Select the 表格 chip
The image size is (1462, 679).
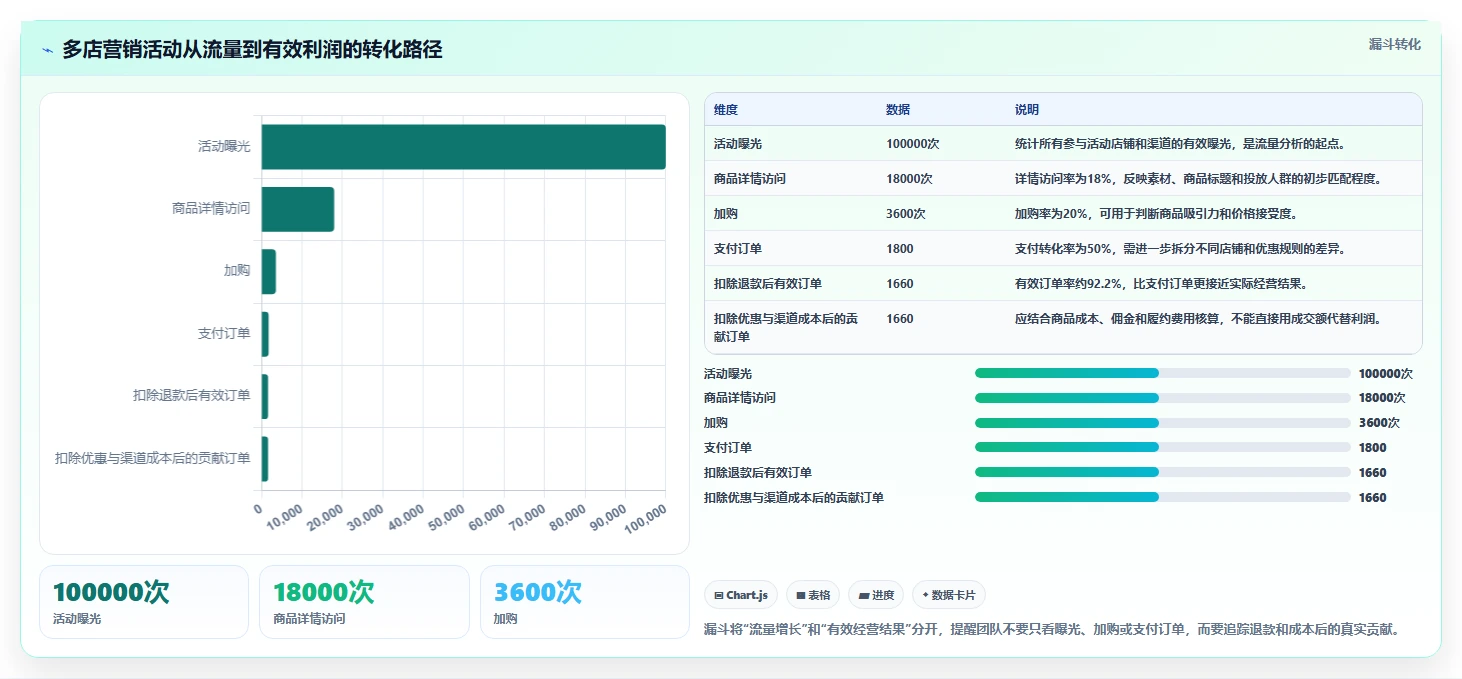(813, 595)
